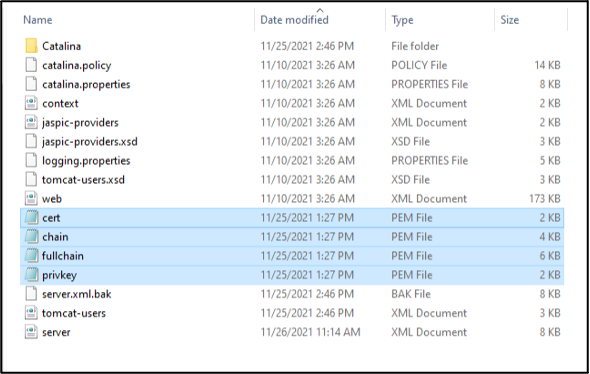The width and height of the screenshot is (590, 374).
Task: Click the catalina.properties file name
Action: (86, 85)
